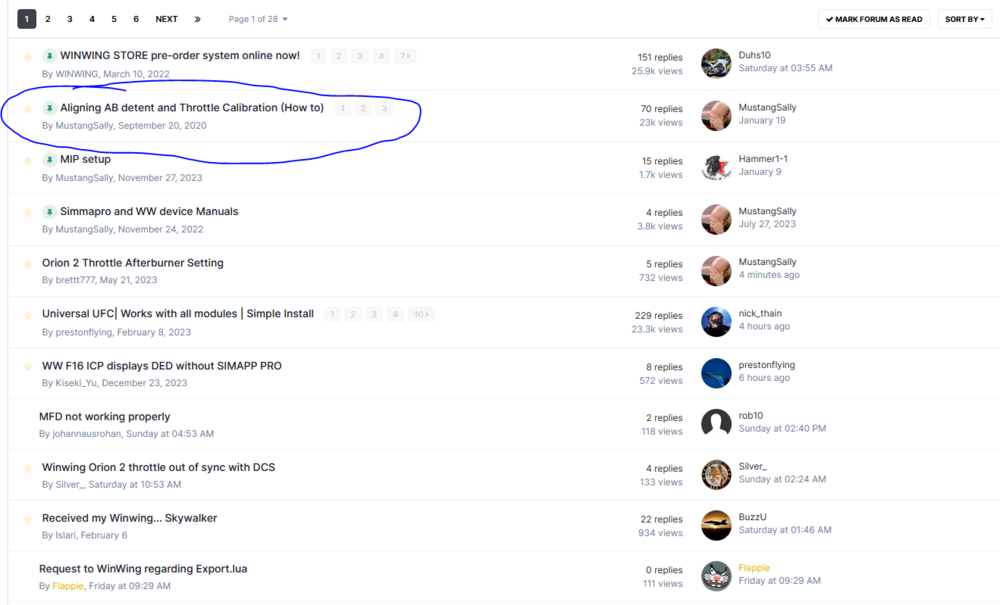This screenshot has height=605, width=1000.
Task: Open Simmapro and WW device Manuals topic
Action: pos(149,212)
